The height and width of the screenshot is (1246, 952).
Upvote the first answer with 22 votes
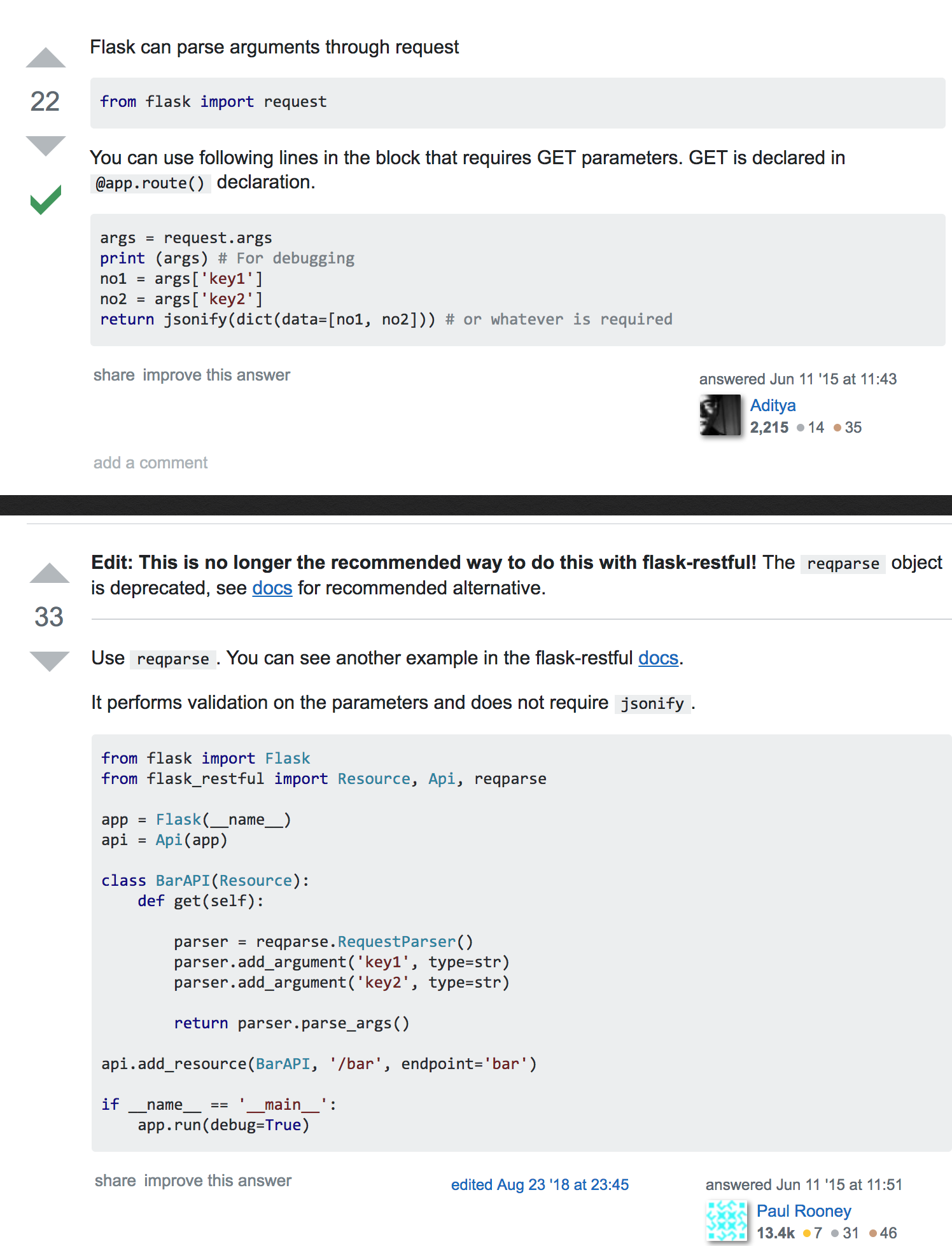pyautogui.click(x=45, y=58)
